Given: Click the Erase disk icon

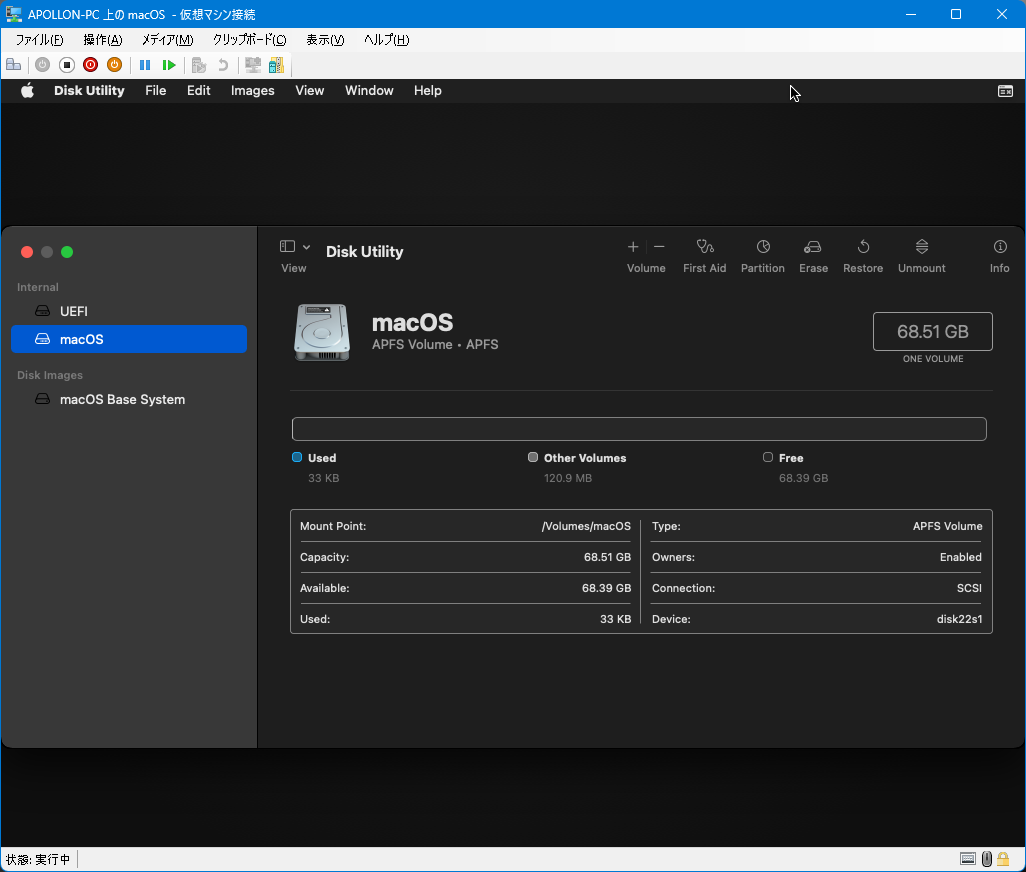Looking at the screenshot, I should click(x=813, y=247).
